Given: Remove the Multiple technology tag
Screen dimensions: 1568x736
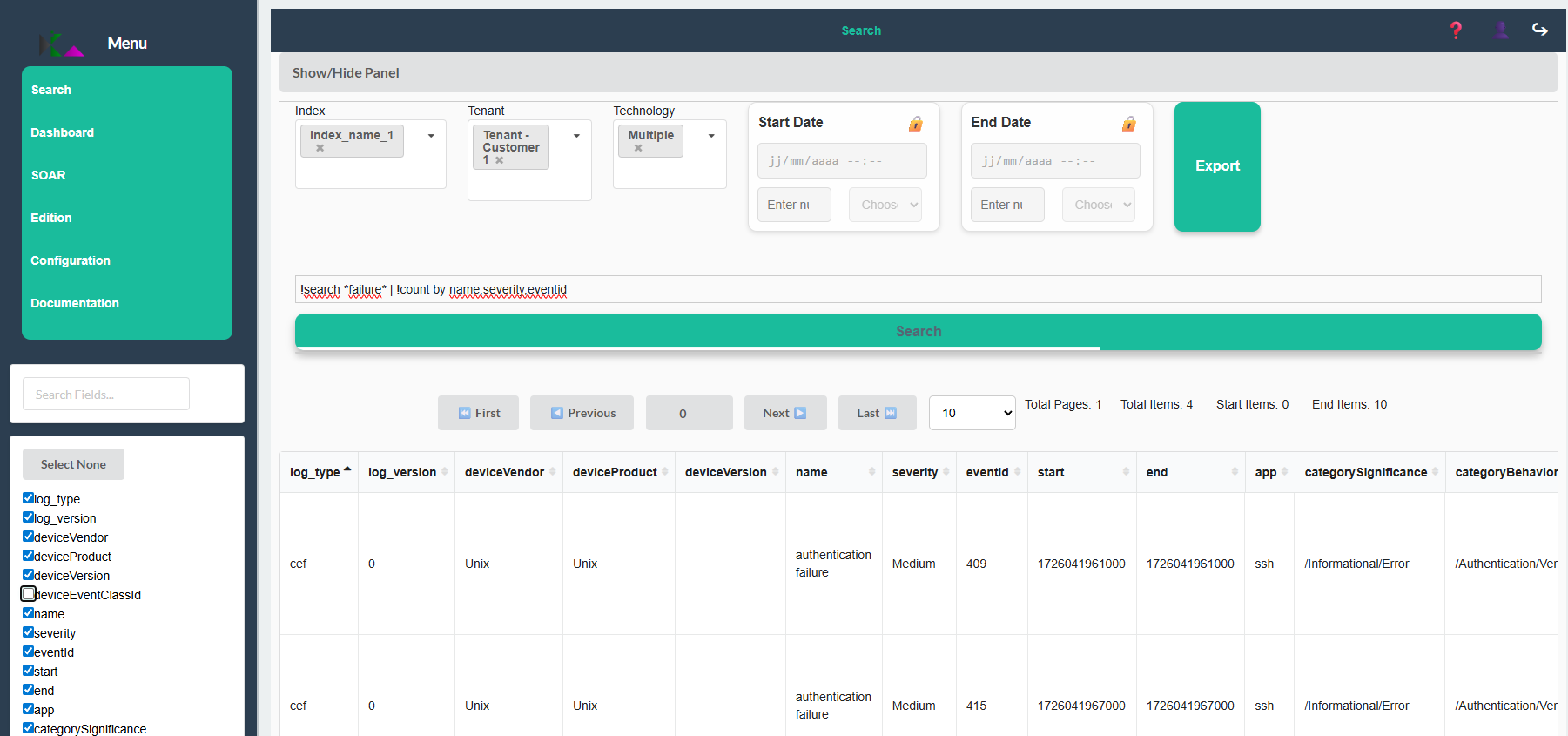Looking at the screenshot, I should tap(638, 148).
